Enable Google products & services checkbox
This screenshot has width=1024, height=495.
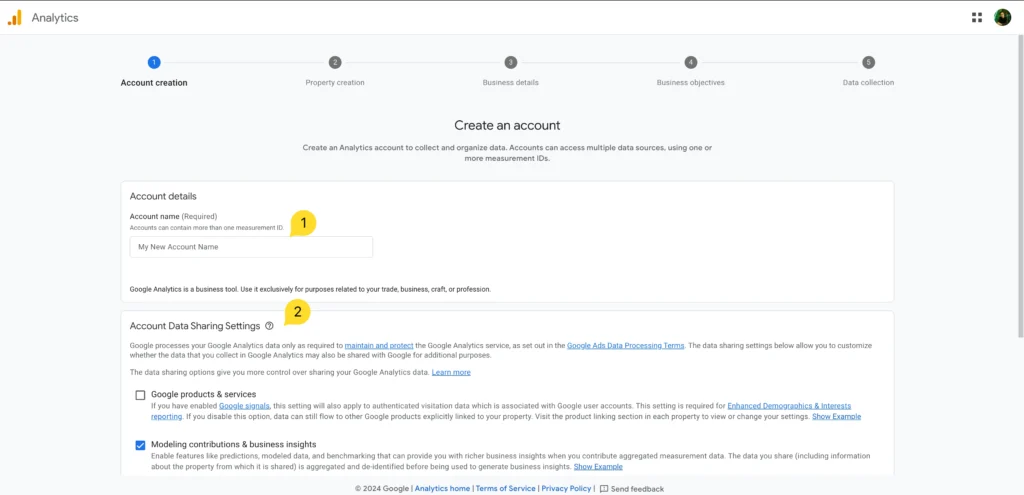140,395
